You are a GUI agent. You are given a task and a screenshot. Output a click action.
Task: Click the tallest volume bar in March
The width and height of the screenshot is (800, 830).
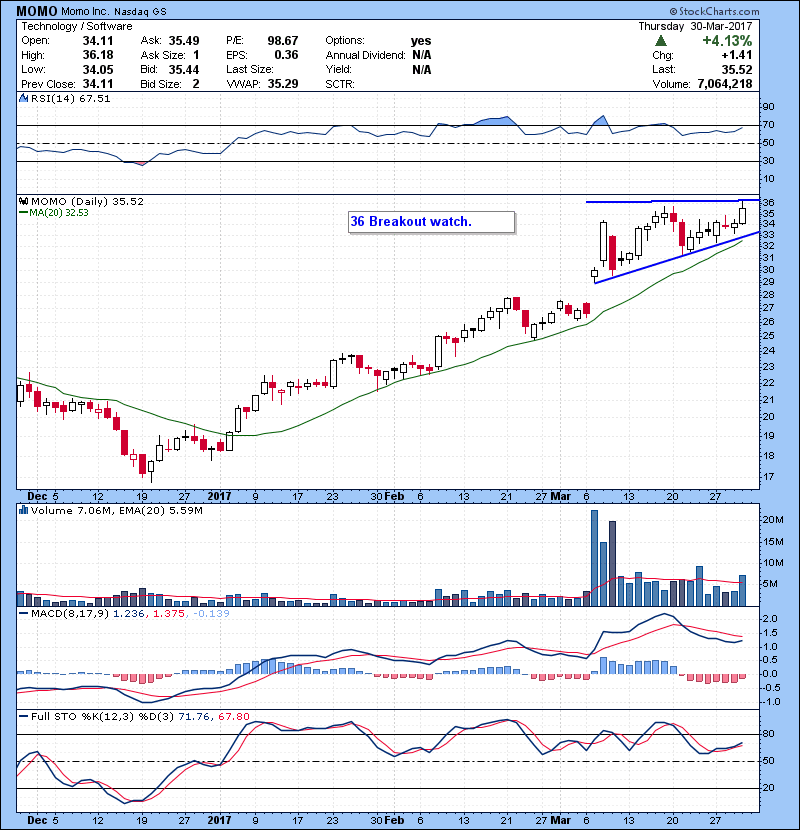(594, 558)
